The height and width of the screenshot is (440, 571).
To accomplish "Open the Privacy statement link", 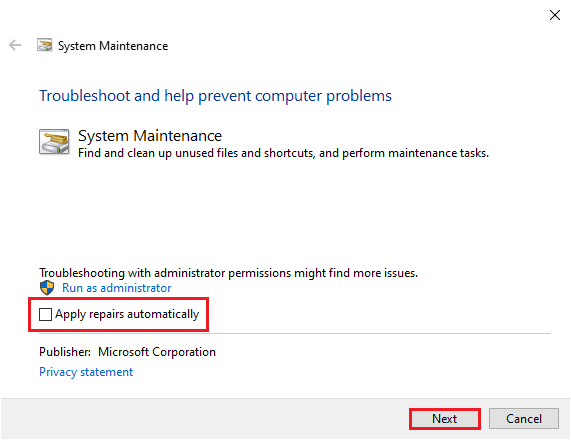I will (86, 372).
